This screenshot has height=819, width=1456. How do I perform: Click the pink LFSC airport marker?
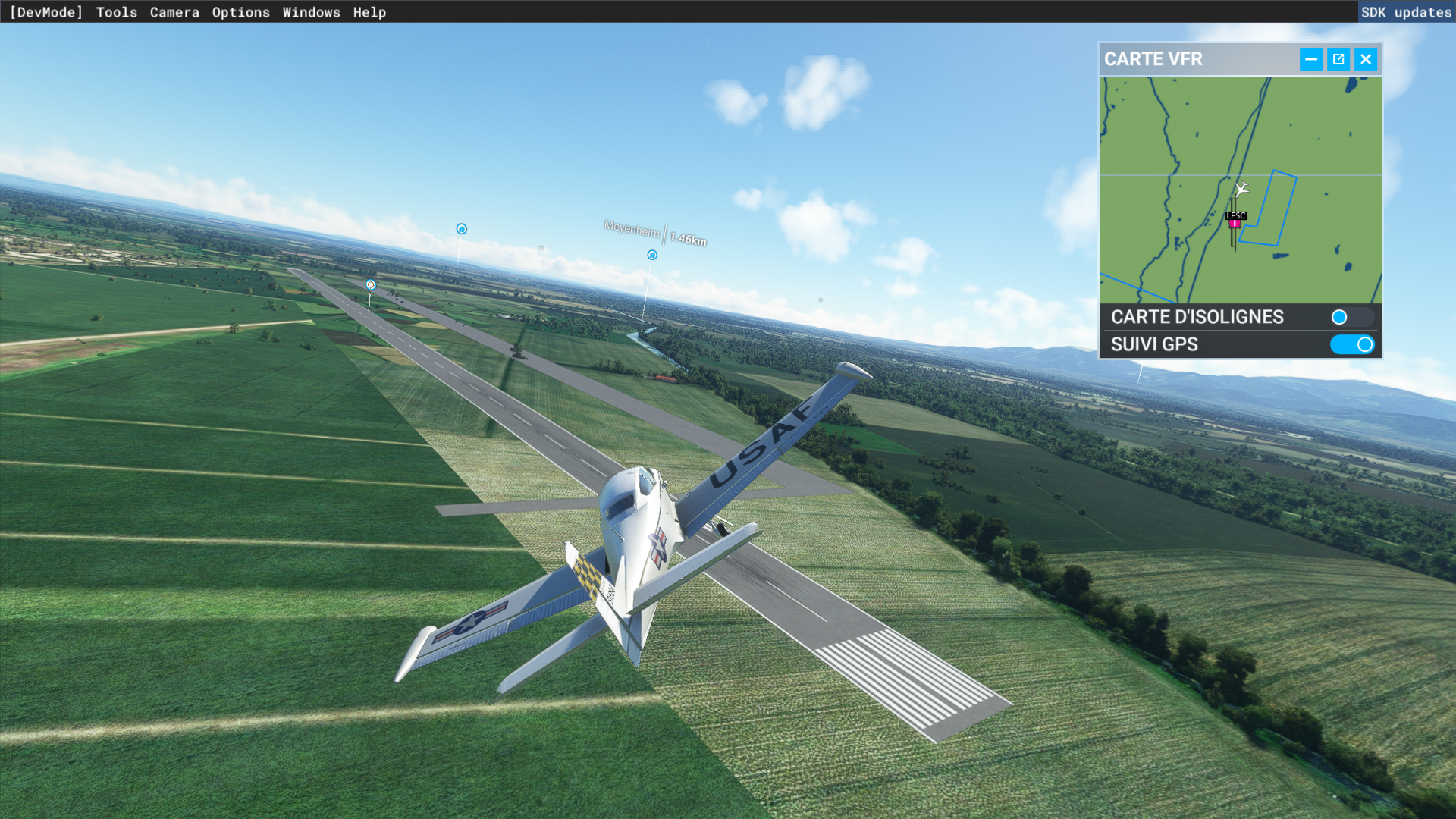point(1235,224)
